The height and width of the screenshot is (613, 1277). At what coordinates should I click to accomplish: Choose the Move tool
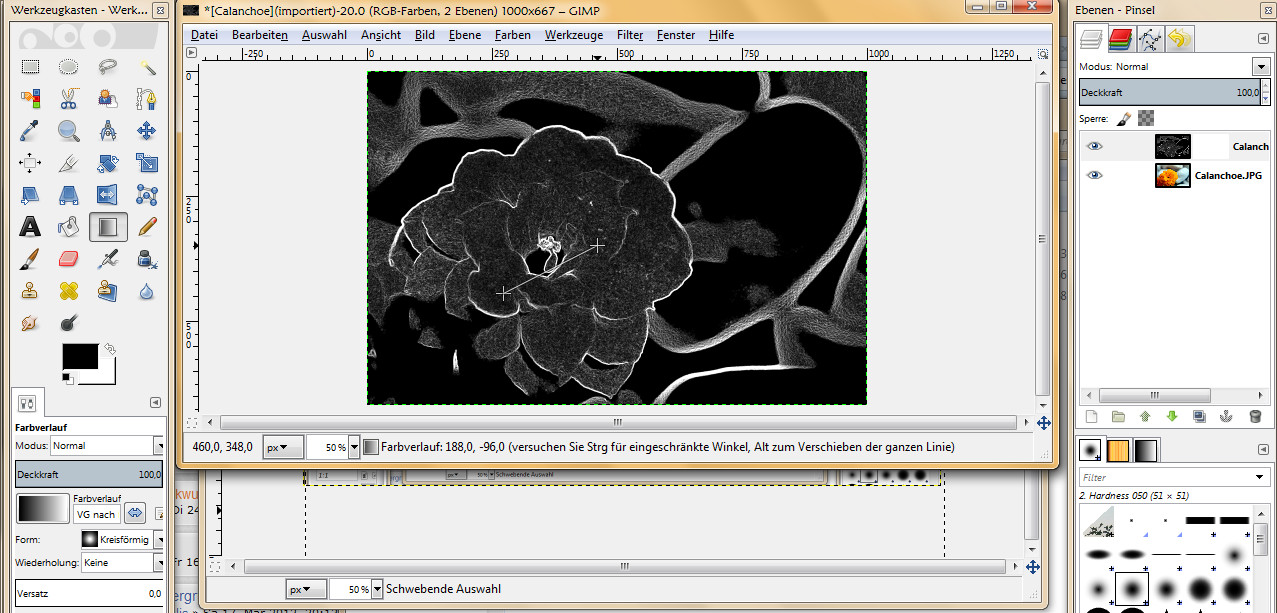pyautogui.click(x=147, y=130)
